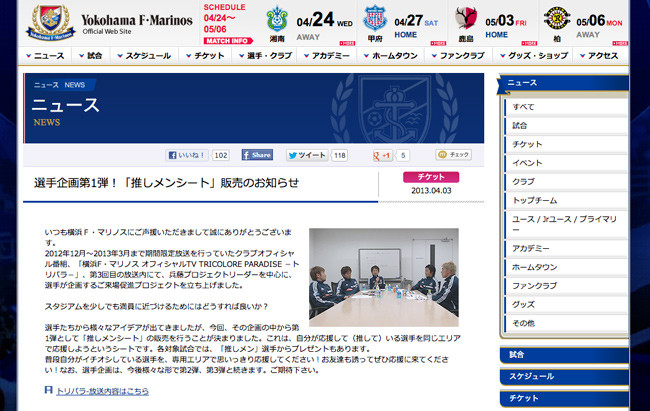Open the ニュース sidebar section header
Viewport: 650px width, 411px height.
pos(563,83)
